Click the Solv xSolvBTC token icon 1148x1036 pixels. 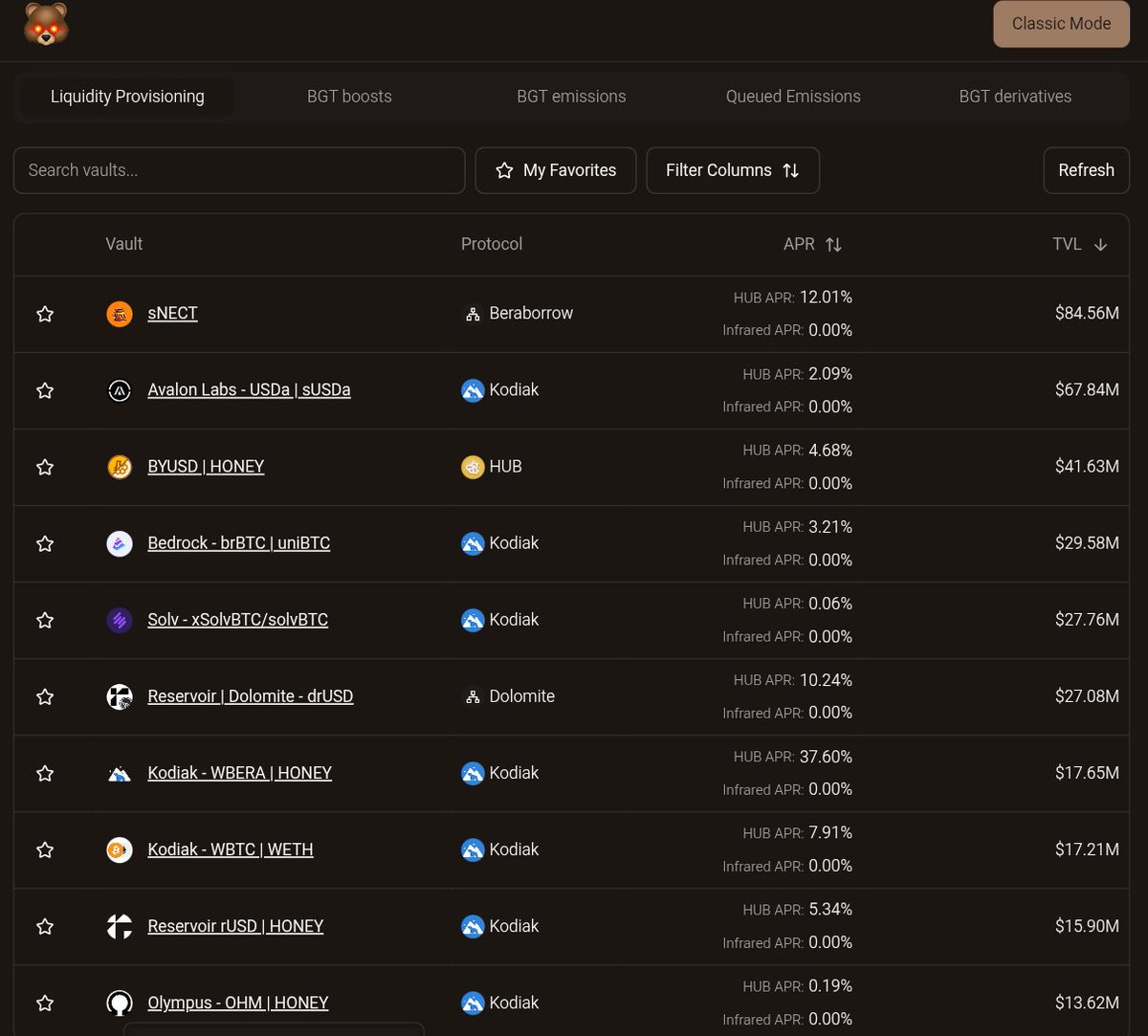[x=119, y=620]
